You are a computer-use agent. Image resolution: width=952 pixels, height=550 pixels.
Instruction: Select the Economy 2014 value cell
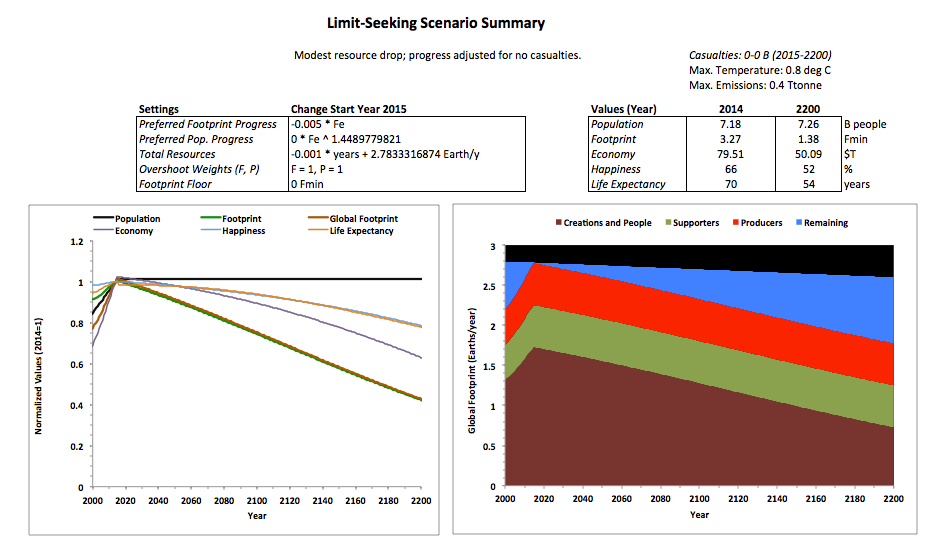731,154
